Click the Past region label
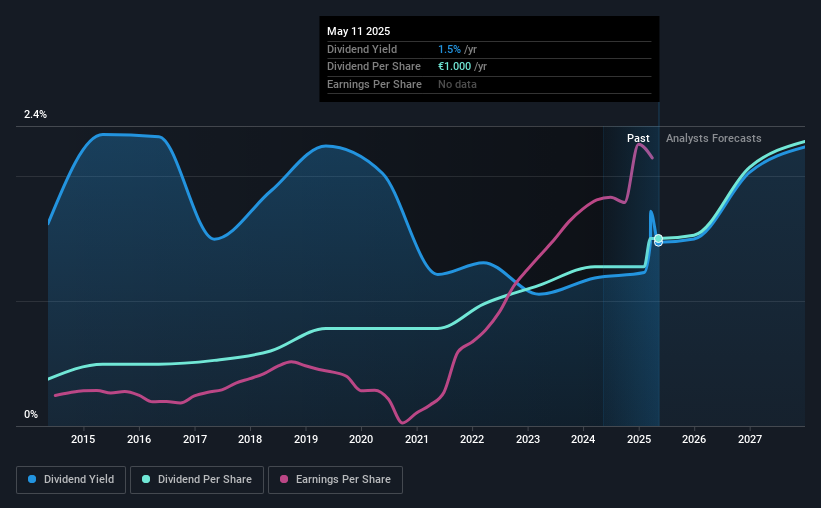This screenshot has width=821, height=508. (x=638, y=138)
